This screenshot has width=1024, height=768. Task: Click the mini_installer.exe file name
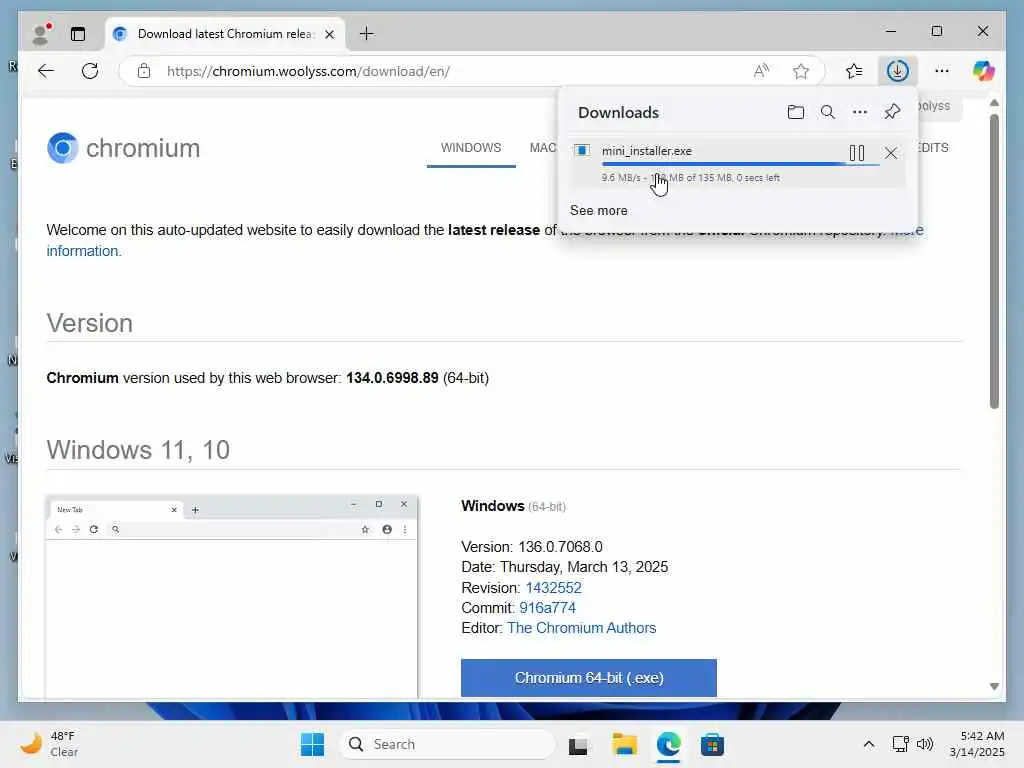647,151
